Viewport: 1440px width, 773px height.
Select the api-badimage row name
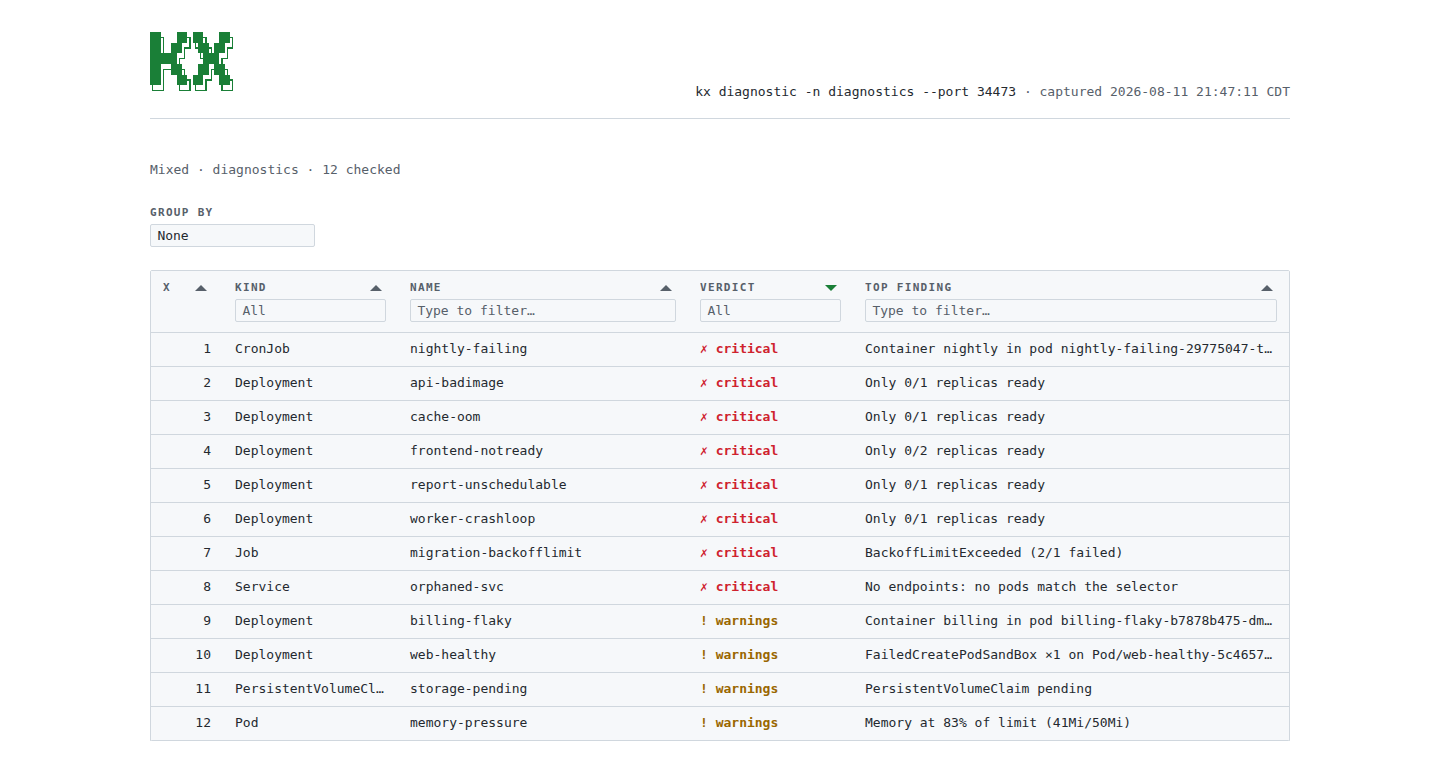coord(457,383)
